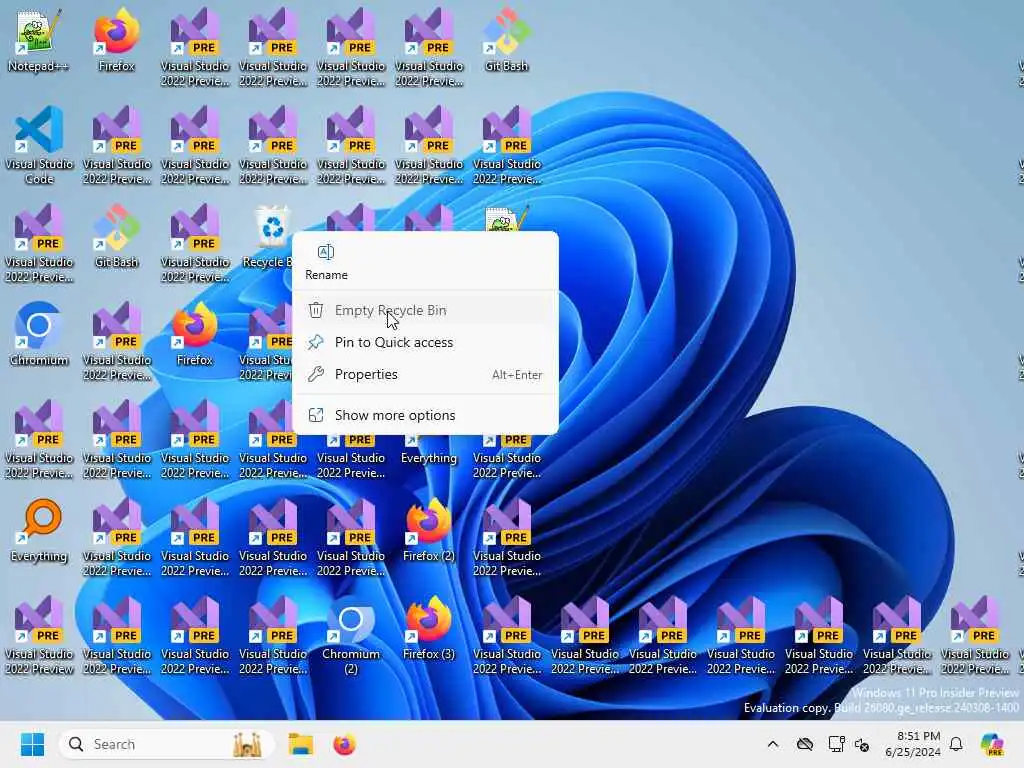Open the Firefox (2) desktop shortcut
The height and width of the screenshot is (768, 1024).
pos(428,530)
